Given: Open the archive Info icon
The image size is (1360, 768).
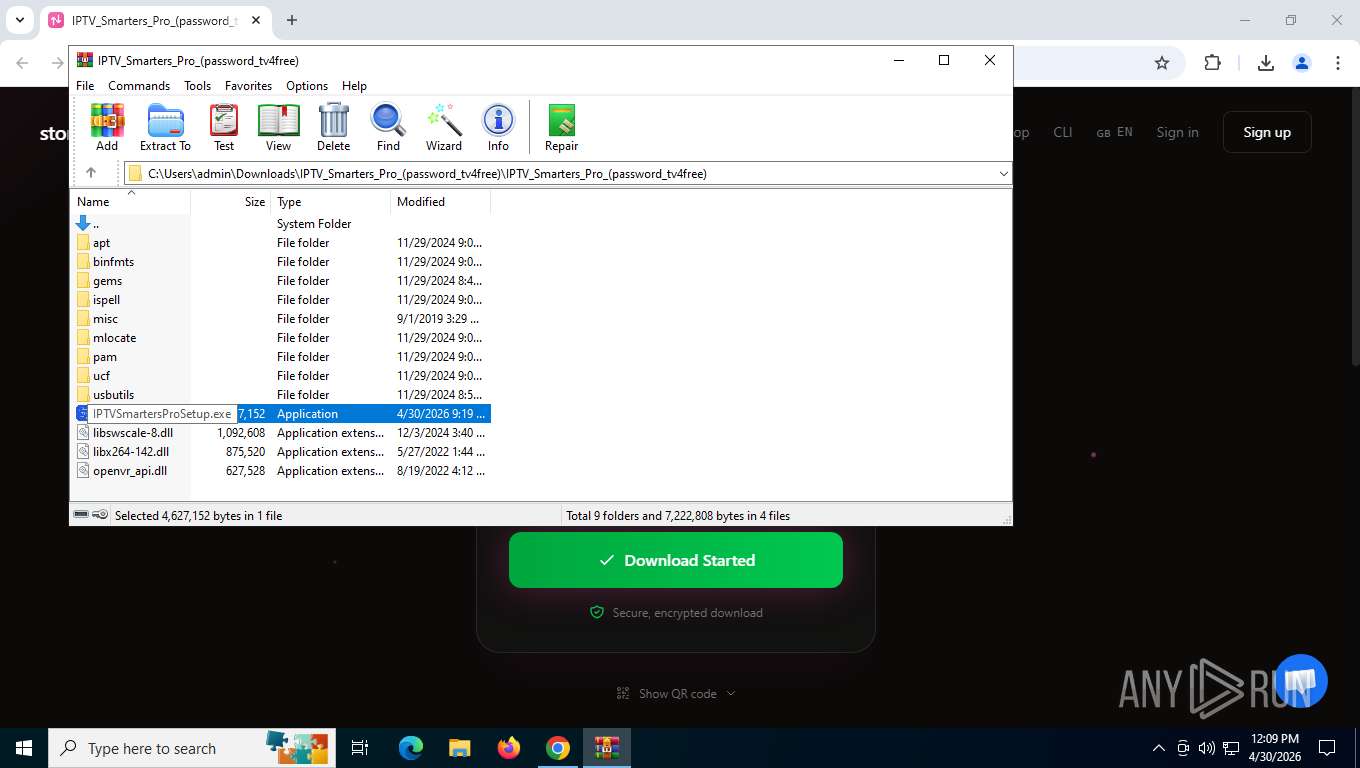Looking at the screenshot, I should click(x=498, y=127).
